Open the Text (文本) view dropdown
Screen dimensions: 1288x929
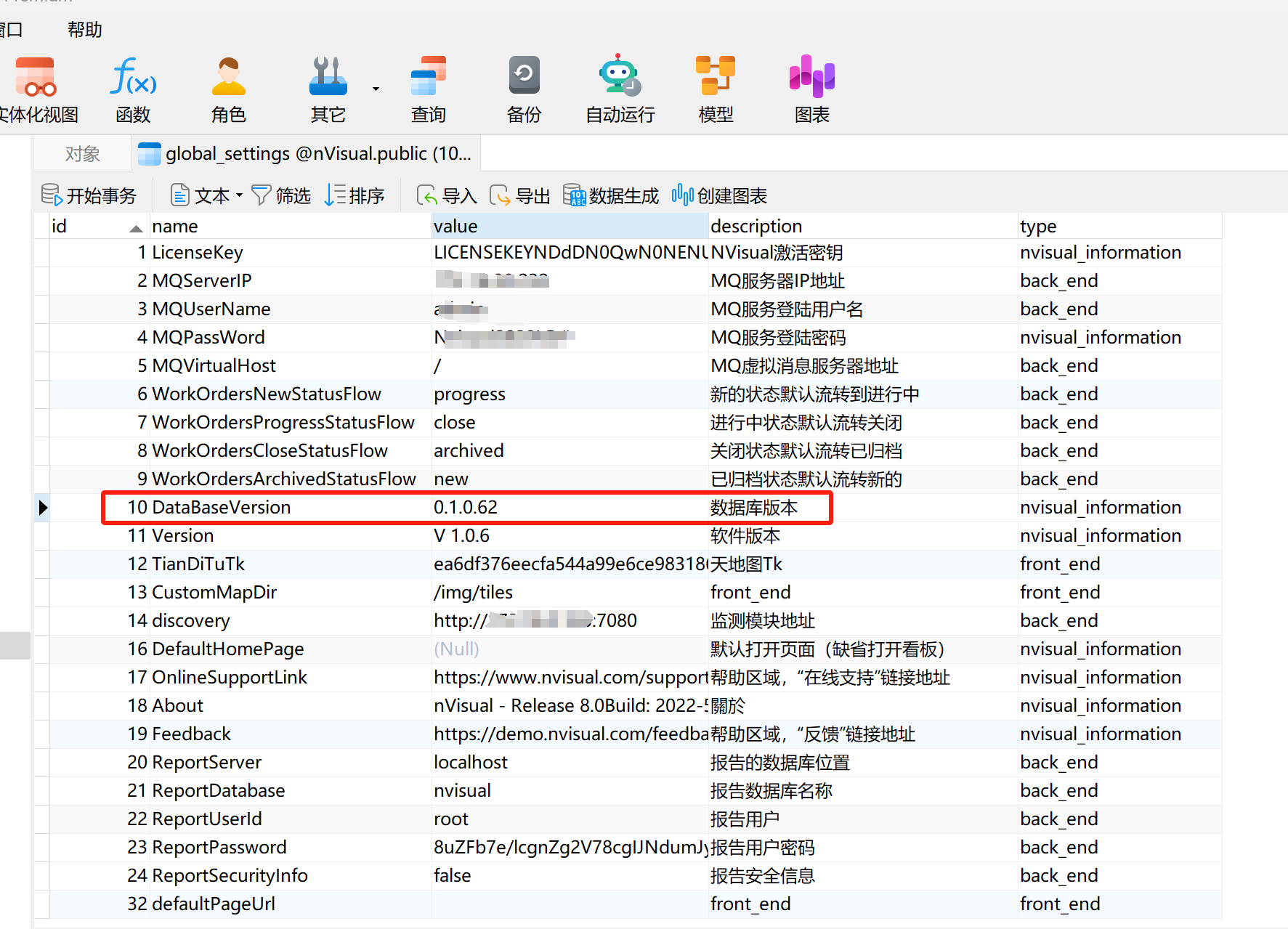pos(206,195)
